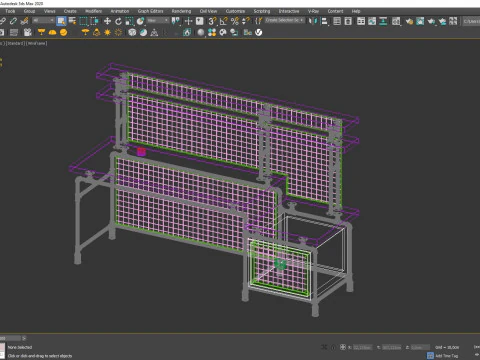Click the X coordinate input field
This screenshot has width=480, height=360.
point(362,347)
